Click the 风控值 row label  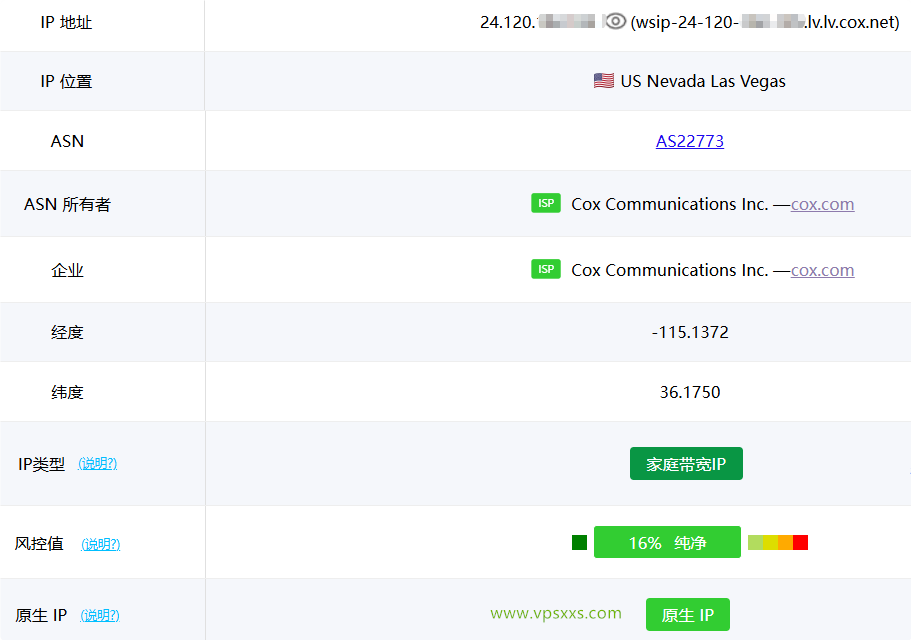click(39, 544)
